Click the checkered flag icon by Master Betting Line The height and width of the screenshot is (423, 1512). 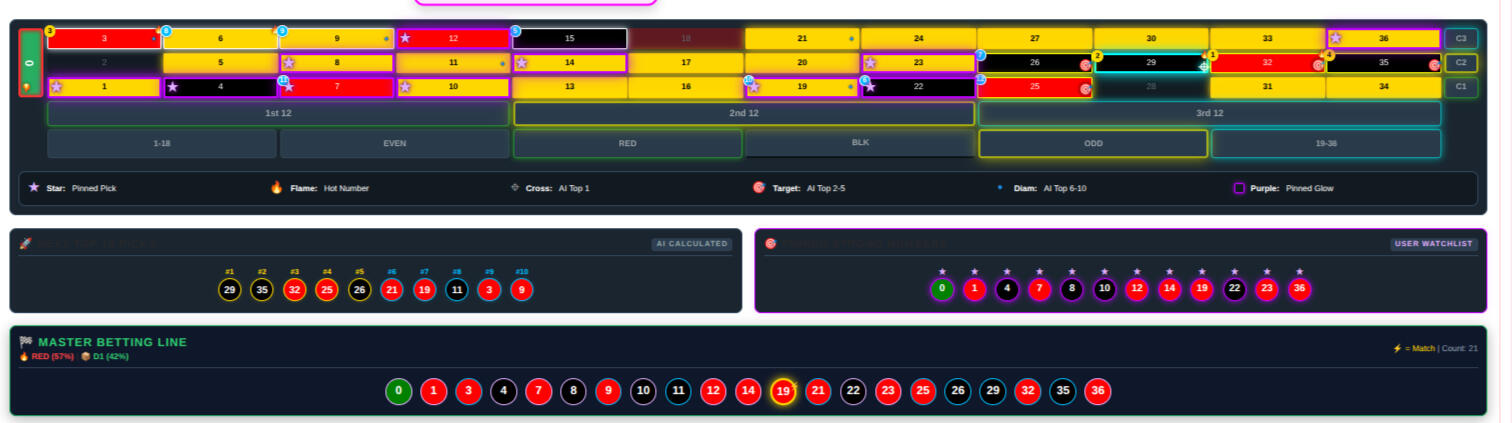pos(26,342)
